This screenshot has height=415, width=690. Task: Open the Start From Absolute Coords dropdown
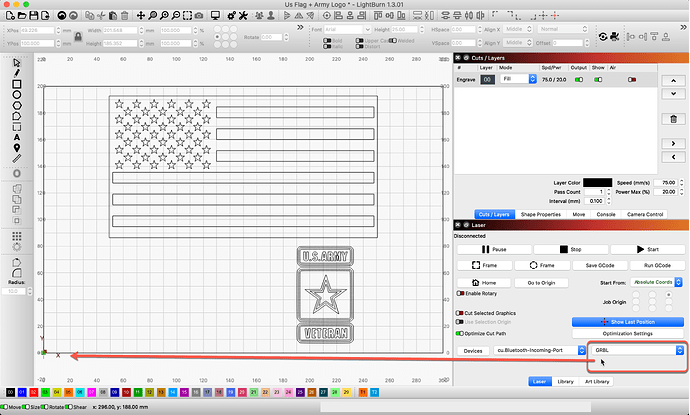(656, 282)
